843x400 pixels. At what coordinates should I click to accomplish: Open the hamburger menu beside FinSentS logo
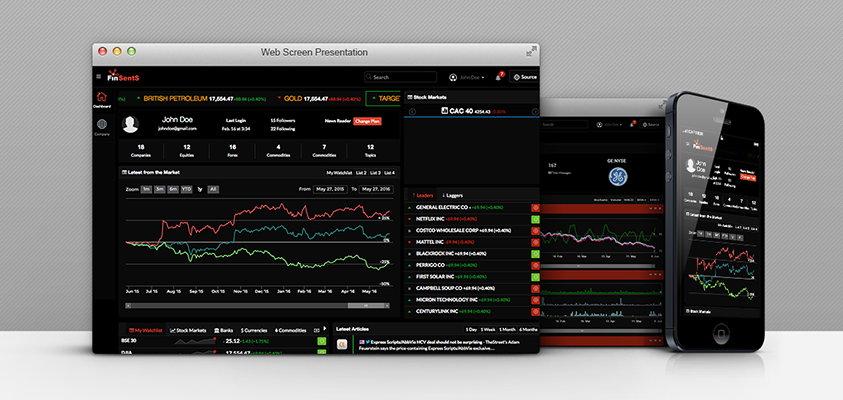(98, 77)
